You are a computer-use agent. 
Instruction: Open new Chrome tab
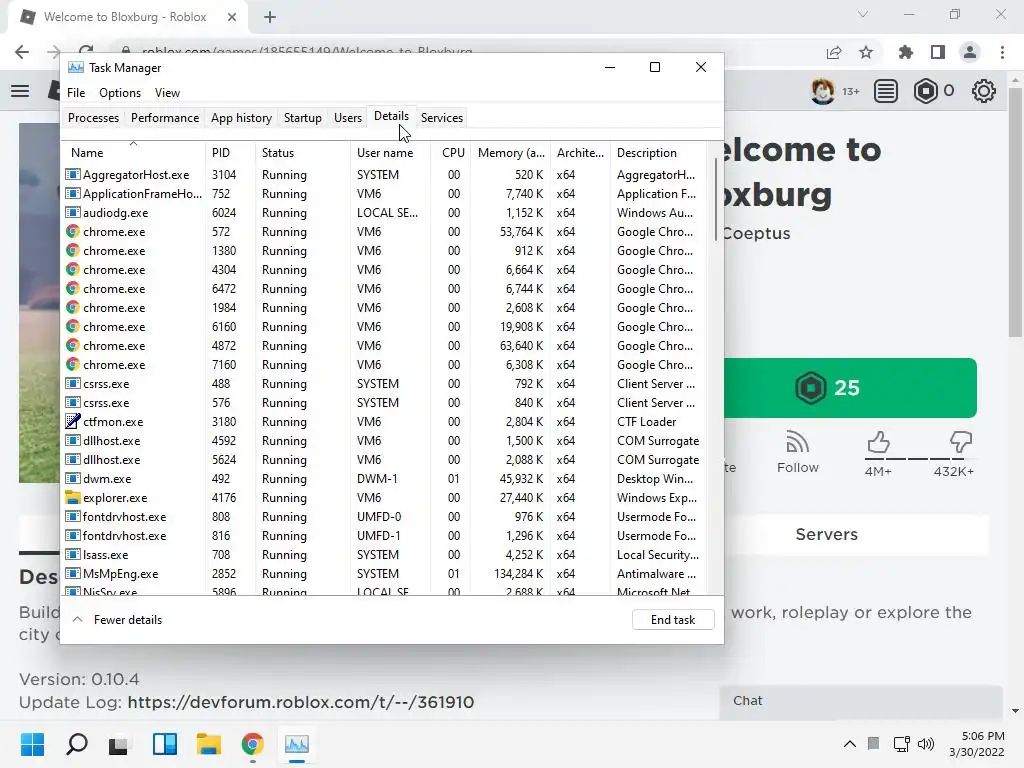270,17
